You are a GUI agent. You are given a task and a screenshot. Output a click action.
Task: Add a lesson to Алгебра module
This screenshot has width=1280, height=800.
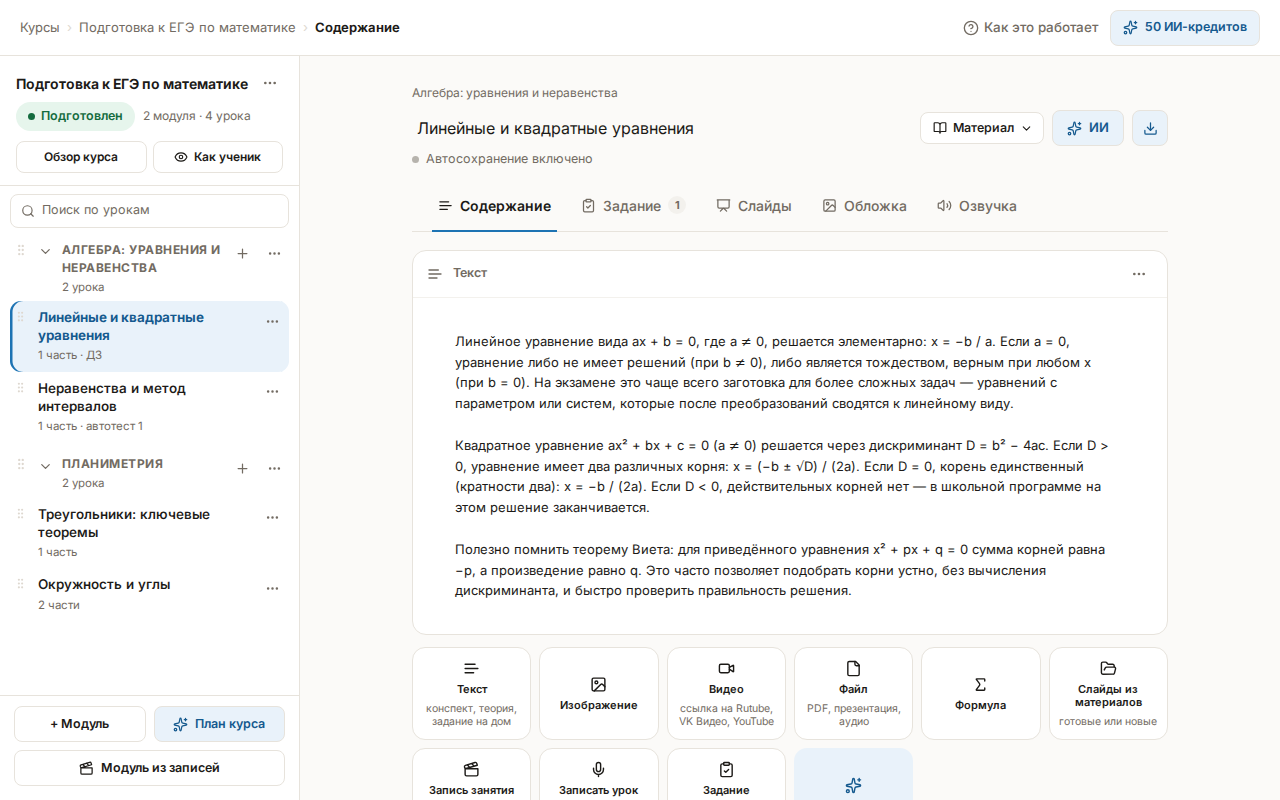242,254
